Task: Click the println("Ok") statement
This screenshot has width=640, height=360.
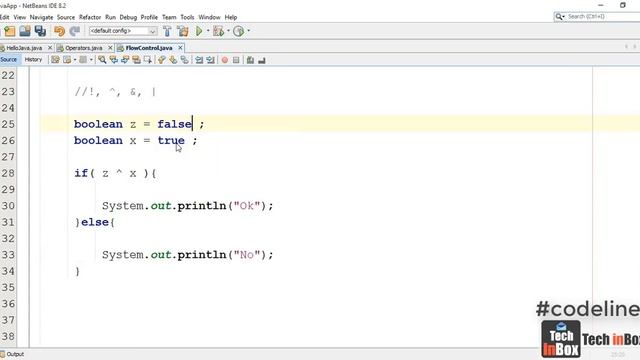Action: tap(187, 206)
